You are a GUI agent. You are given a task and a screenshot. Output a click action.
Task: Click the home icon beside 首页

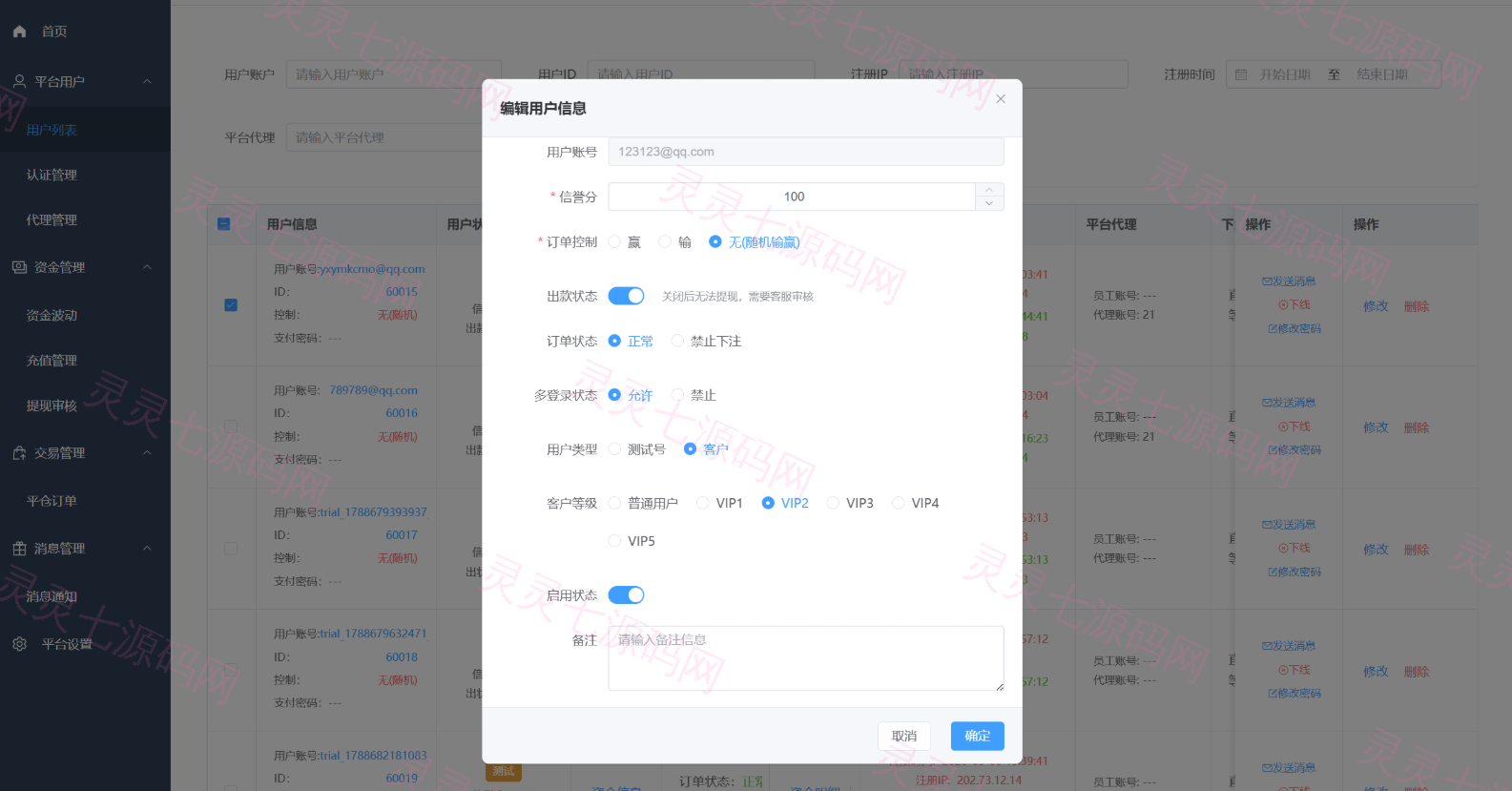[x=19, y=31]
